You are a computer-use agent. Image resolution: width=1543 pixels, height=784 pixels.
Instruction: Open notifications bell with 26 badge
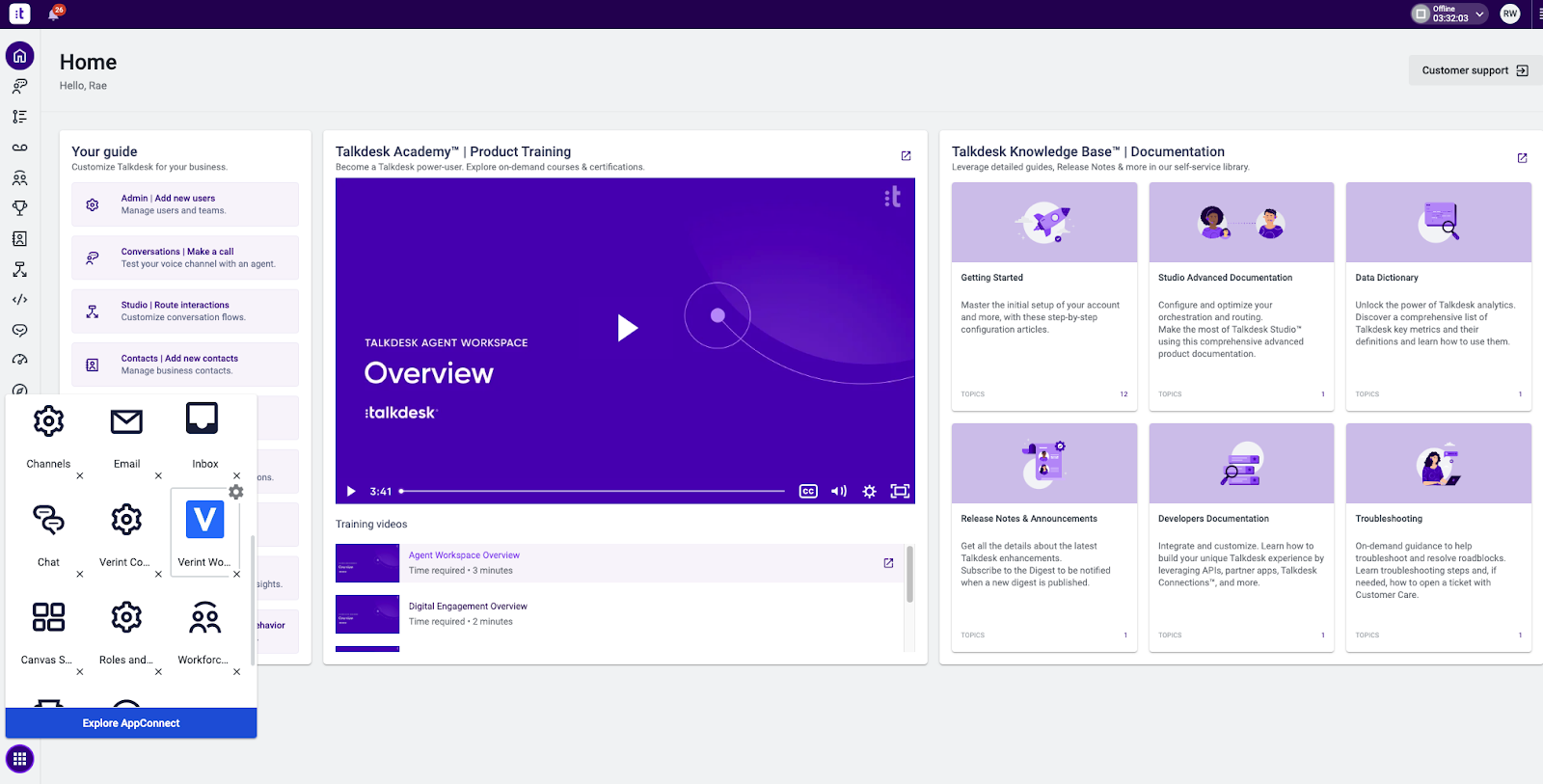(55, 13)
